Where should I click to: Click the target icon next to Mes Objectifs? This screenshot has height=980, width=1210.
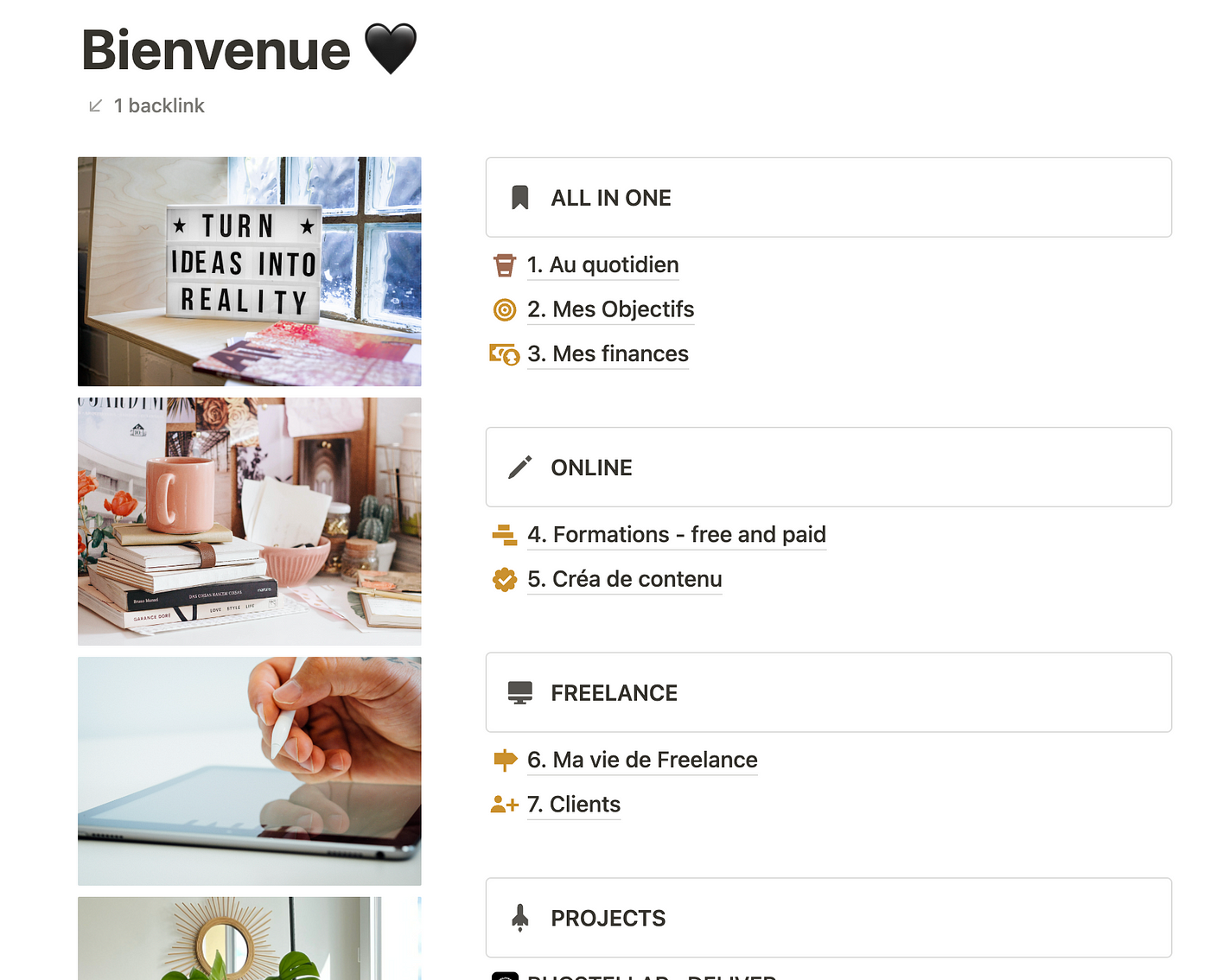505,309
